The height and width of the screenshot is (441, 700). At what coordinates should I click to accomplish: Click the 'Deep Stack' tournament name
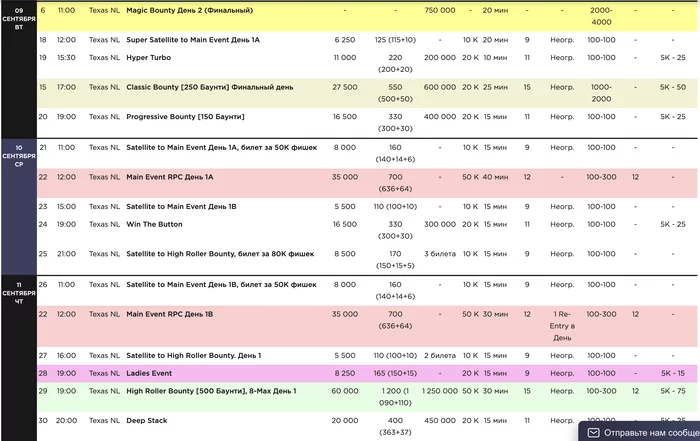pyautogui.click(x=147, y=420)
